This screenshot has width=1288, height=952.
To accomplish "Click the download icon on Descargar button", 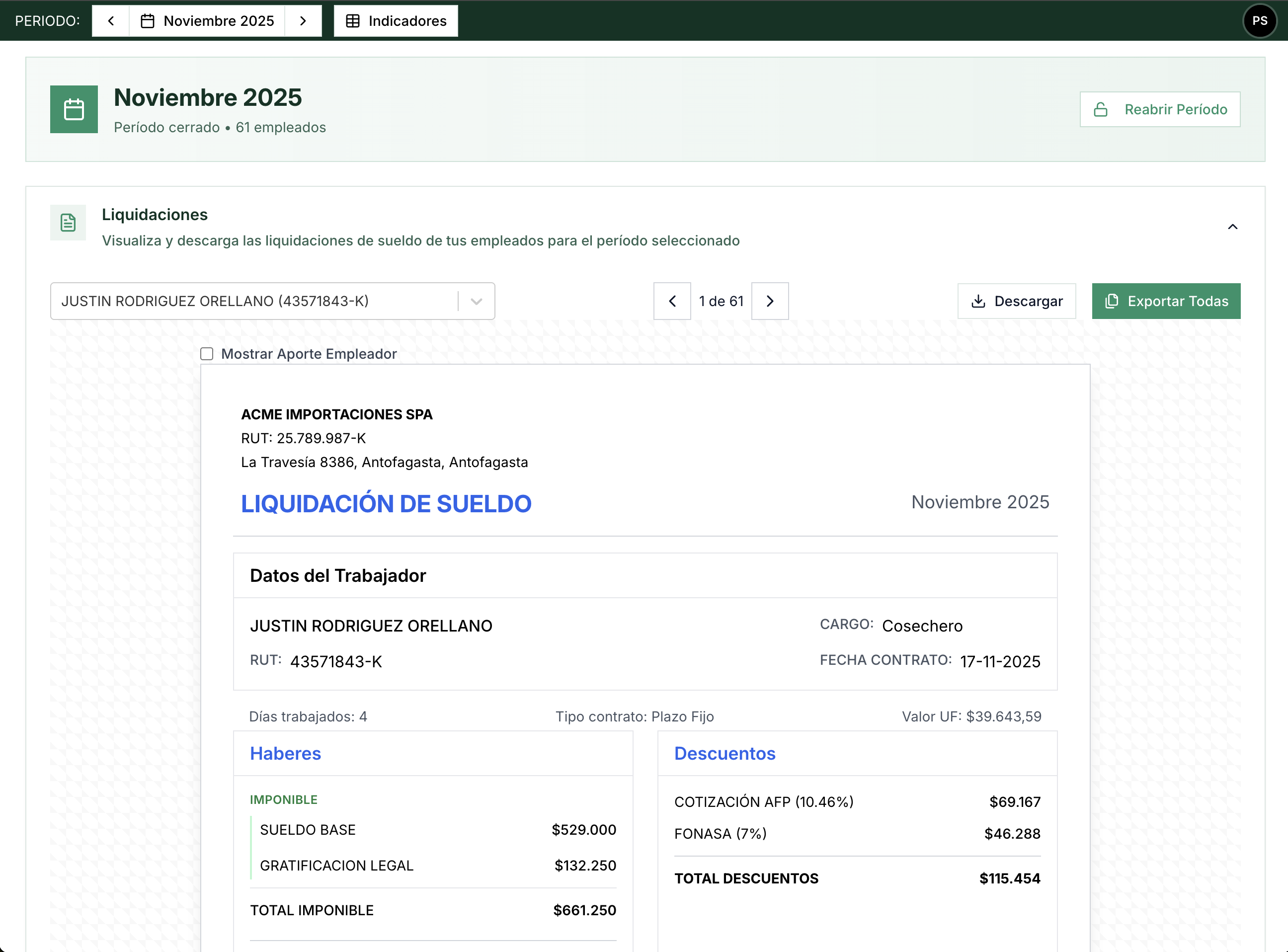I will 978,301.
